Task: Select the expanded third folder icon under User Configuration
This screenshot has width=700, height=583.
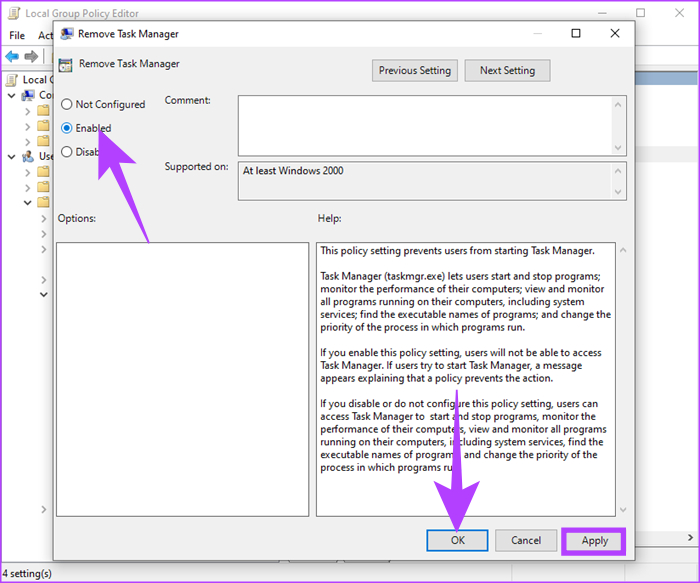Action: 43,202
